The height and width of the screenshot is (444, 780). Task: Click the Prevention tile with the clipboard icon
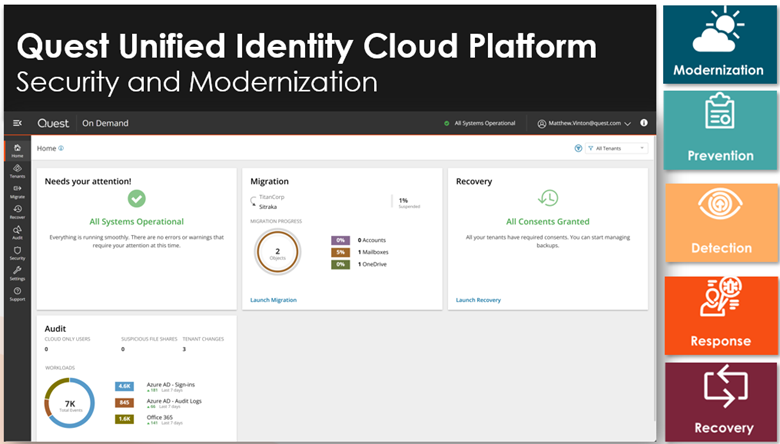tap(720, 130)
